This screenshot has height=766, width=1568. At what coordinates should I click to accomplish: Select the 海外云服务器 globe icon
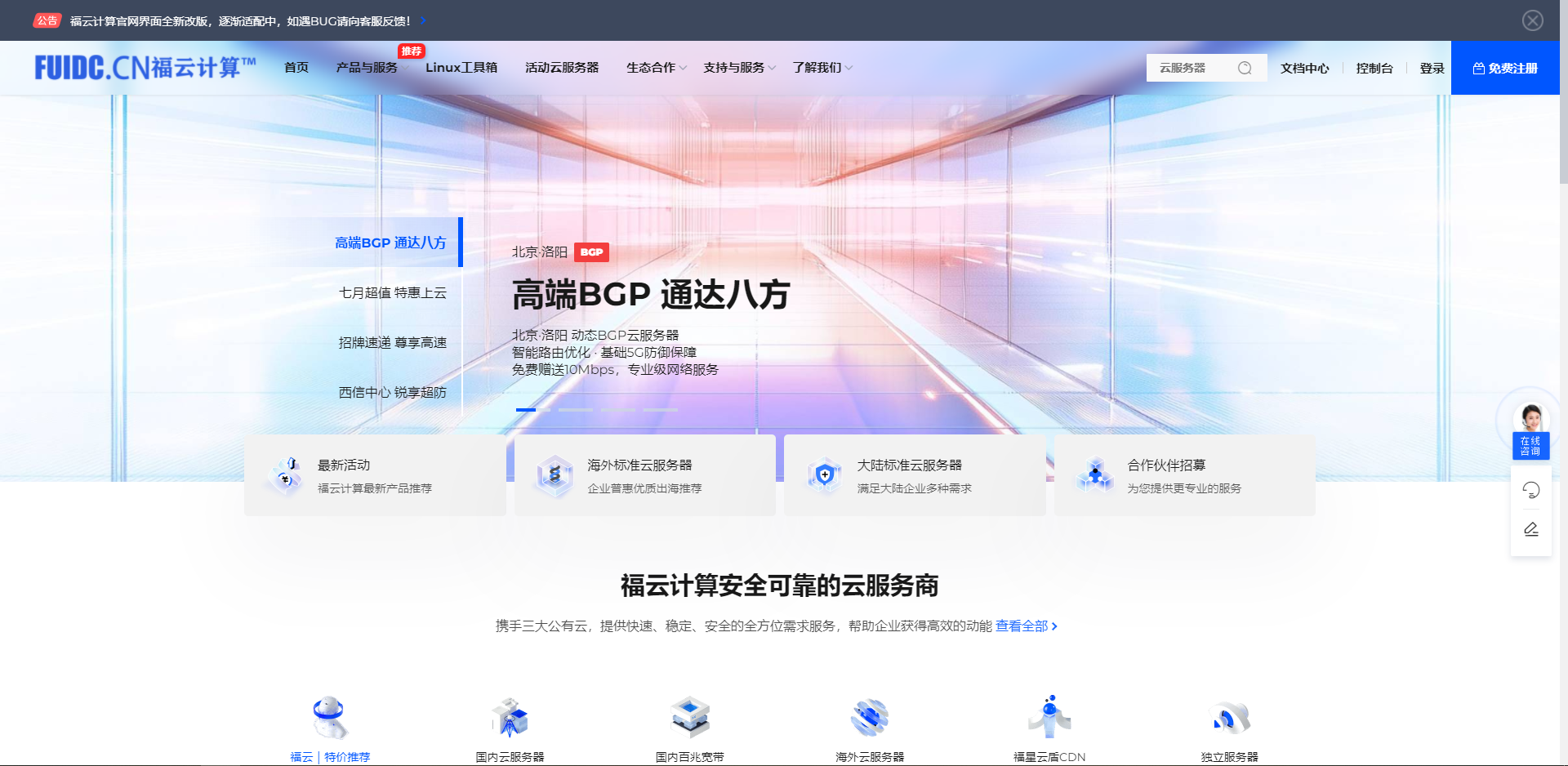pyautogui.click(x=870, y=717)
